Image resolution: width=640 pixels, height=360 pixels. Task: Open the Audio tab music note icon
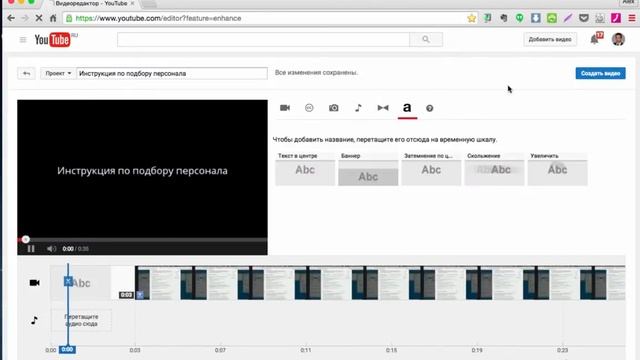tap(358, 108)
